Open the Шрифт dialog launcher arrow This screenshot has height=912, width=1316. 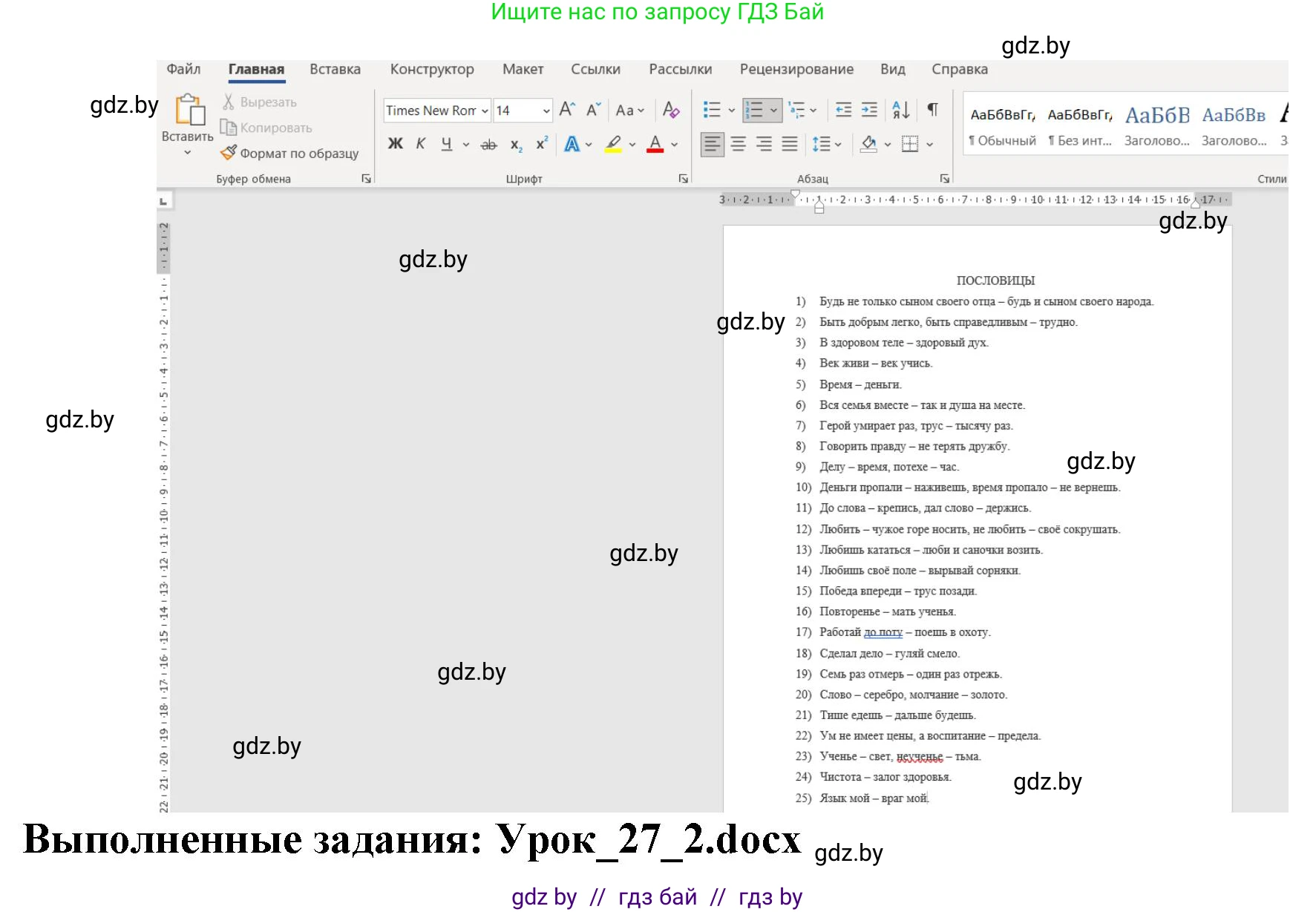(x=682, y=178)
